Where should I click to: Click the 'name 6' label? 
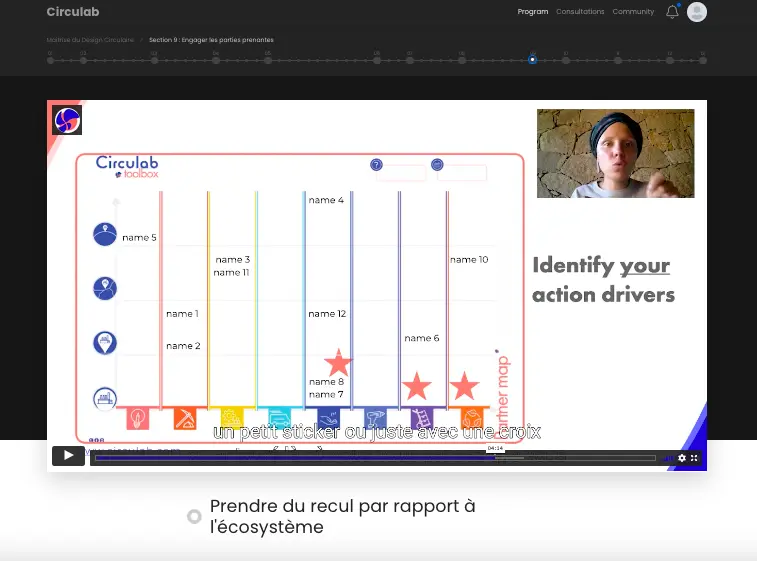click(x=422, y=338)
